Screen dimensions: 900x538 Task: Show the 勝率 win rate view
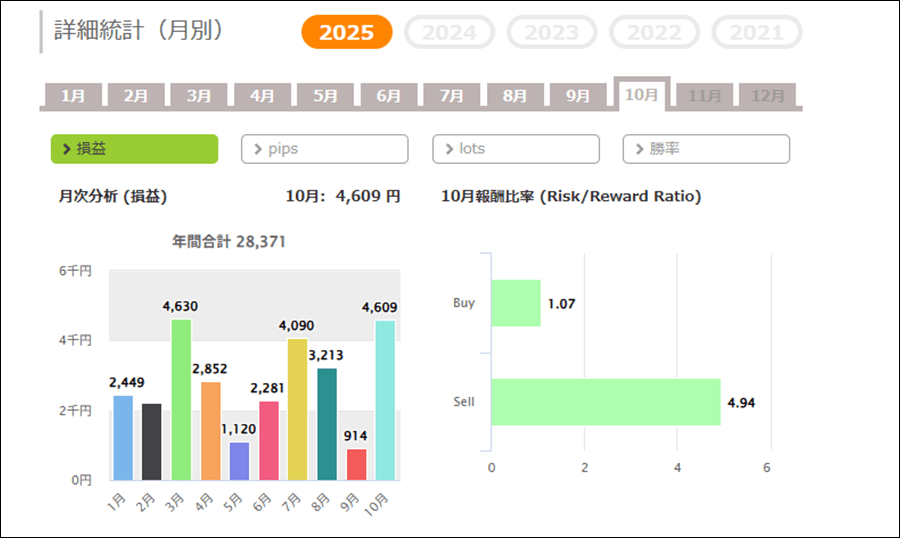[706, 149]
